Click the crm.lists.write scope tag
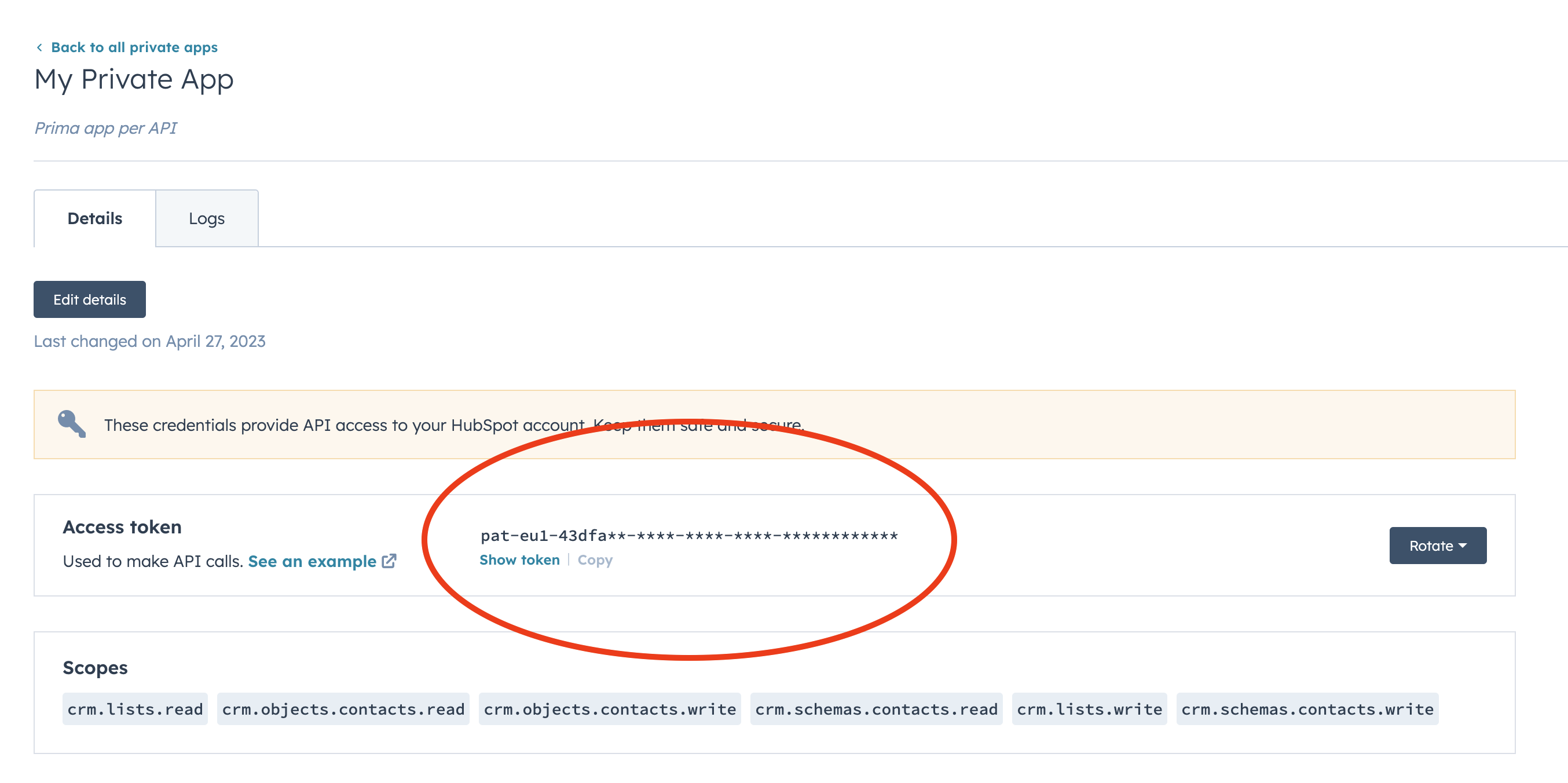1568x783 pixels. [x=1089, y=709]
